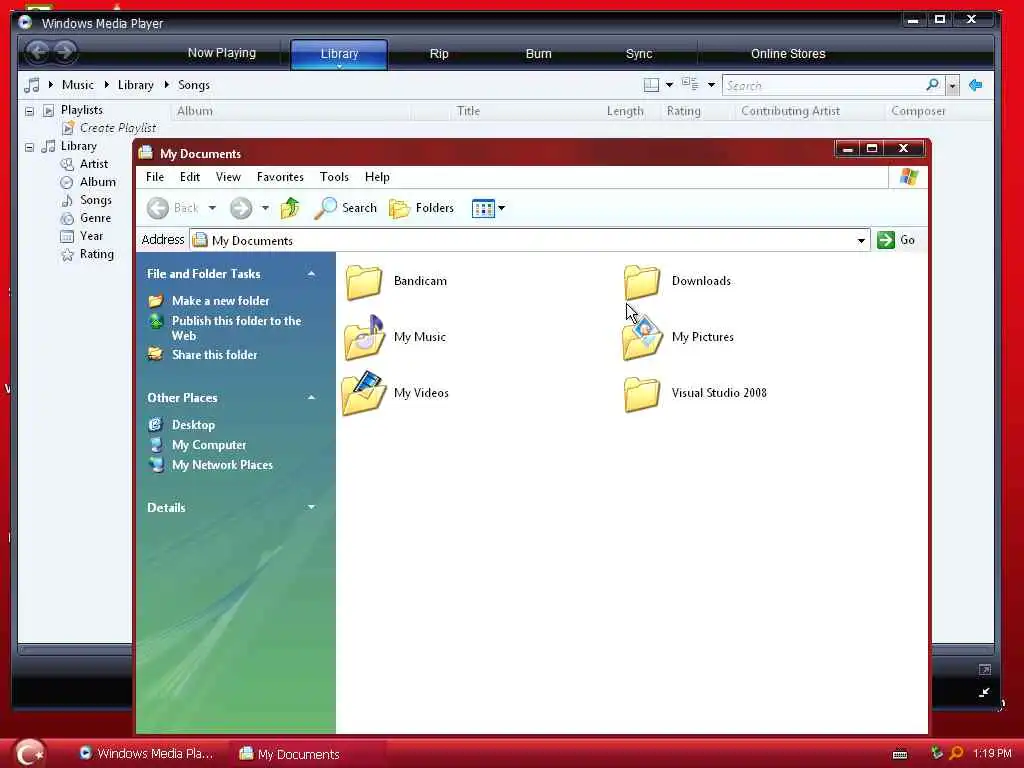The width and height of the screenshot is (1024, 768).
Task: Open the Edit menu
Action: pos(190,177)
